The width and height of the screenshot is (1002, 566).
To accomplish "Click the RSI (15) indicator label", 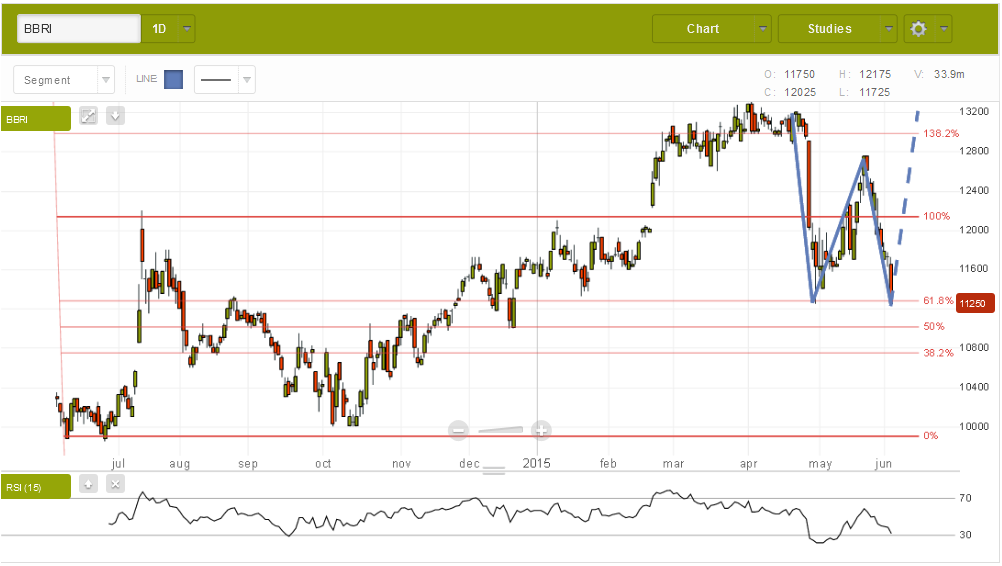I will point(35,487).
